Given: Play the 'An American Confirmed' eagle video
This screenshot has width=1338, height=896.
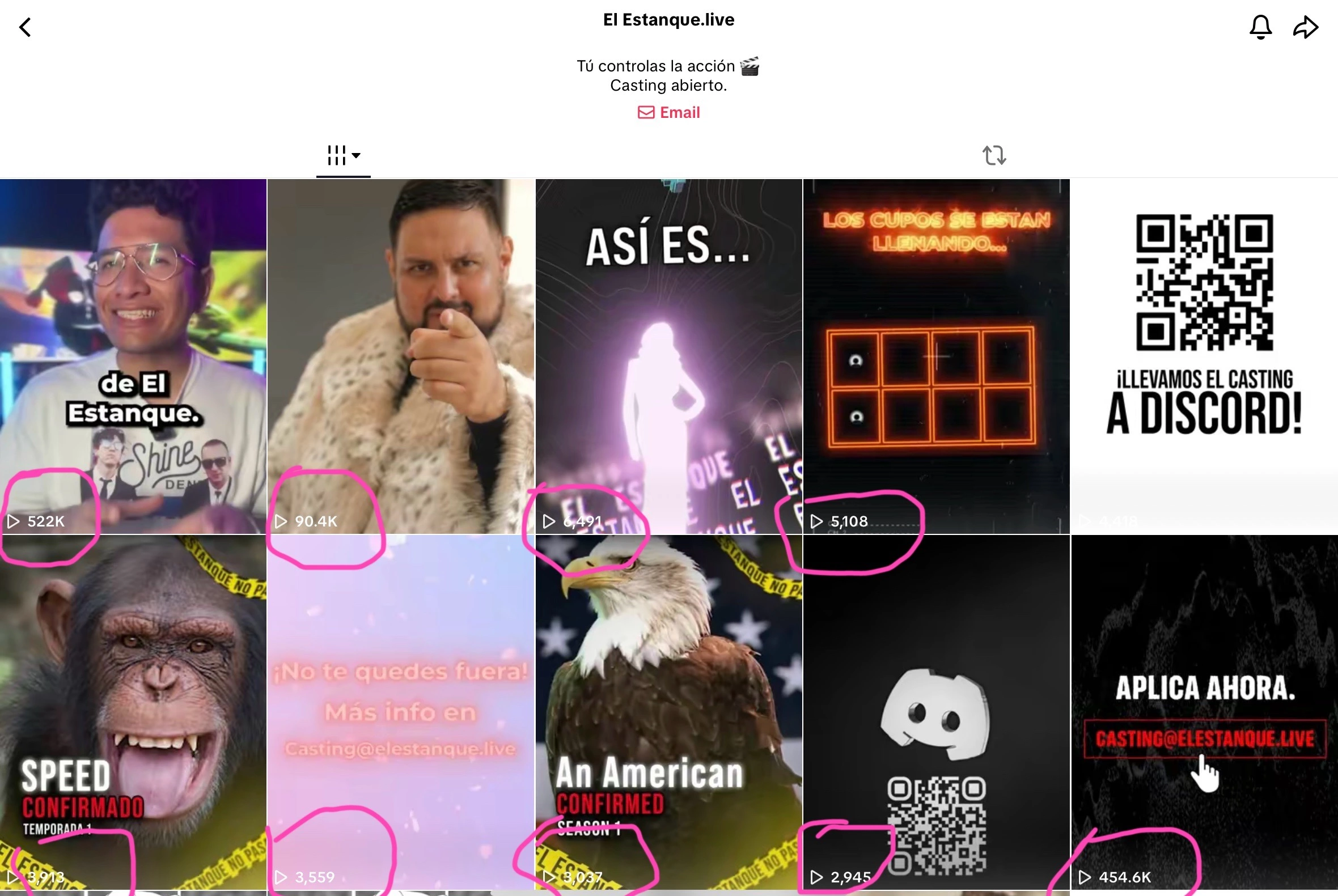Looking at the screenshot, I should pyautogui.click(x=668, y=712).
